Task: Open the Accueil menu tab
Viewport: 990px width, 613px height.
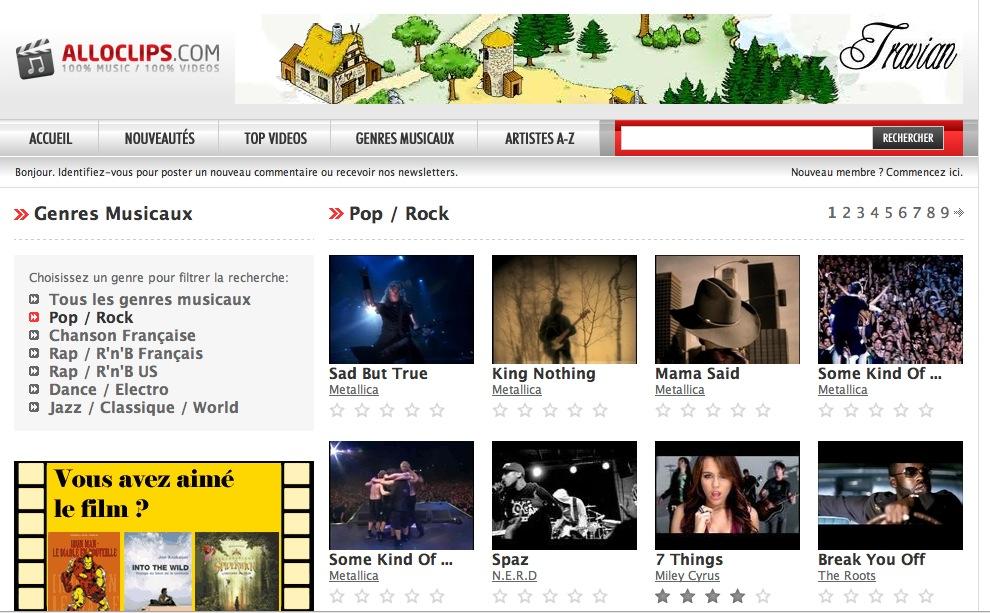Action: [51, 138]
